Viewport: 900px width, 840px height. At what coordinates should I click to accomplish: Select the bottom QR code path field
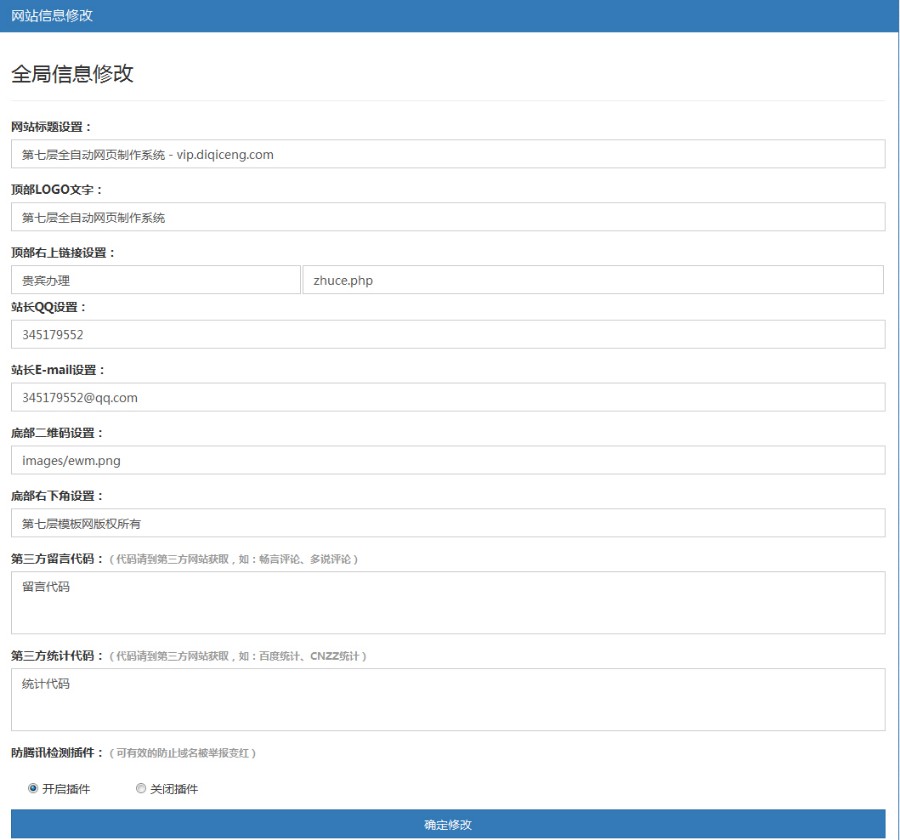tap(448, 460)
